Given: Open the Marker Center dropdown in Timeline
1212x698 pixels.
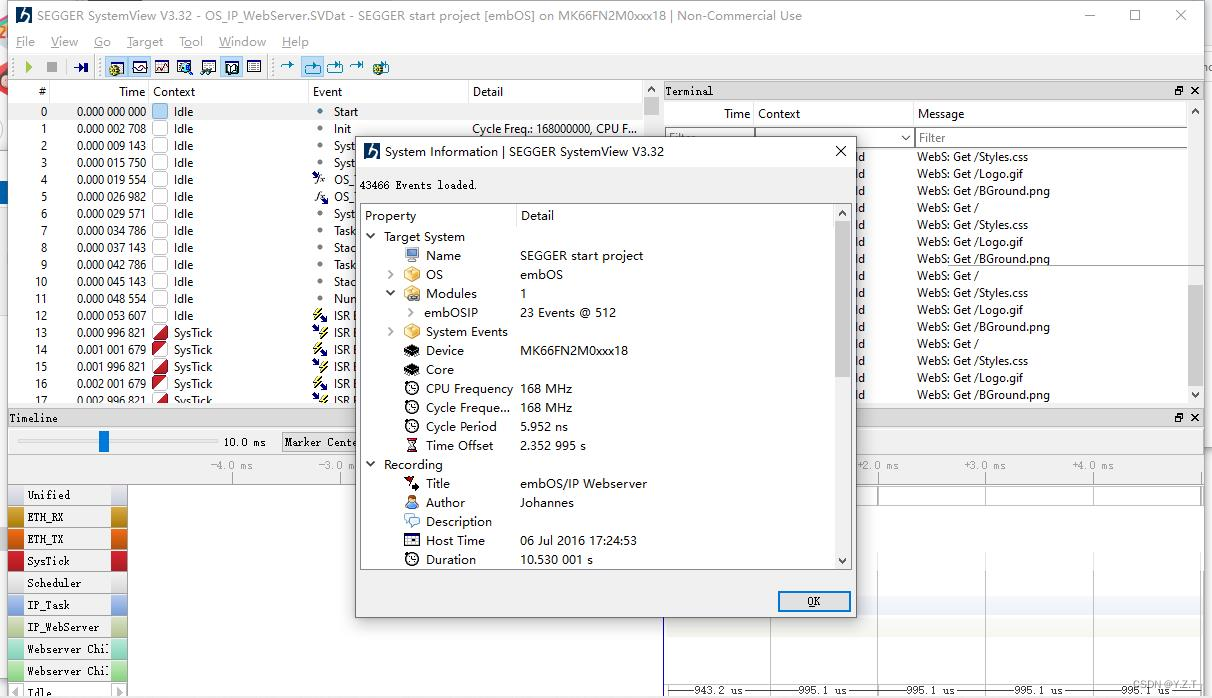Looking at the screenshot, I should 318,442.
